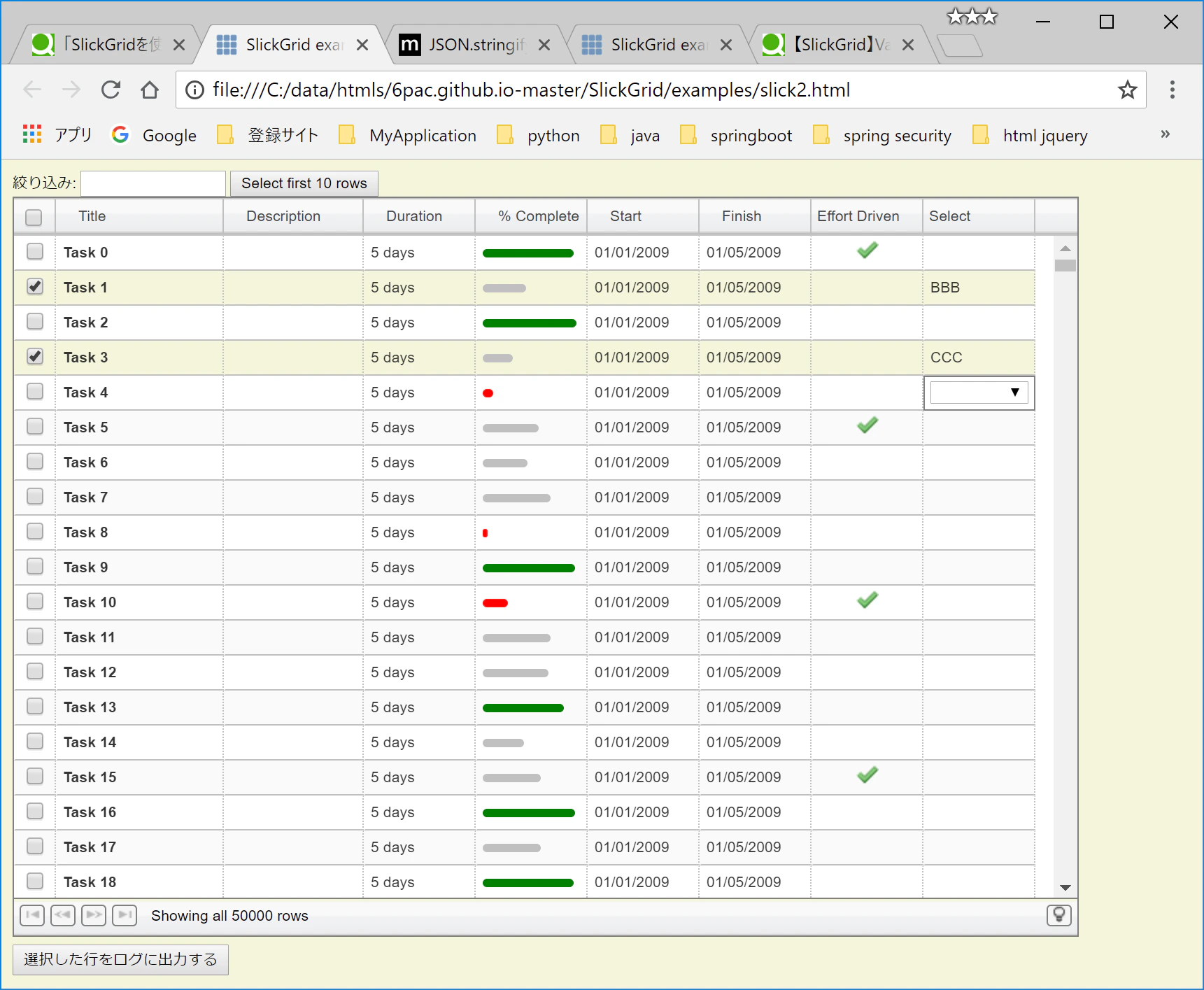Open the Select dropdown in Task 4 row
Screen dimensions: 1204x990
[x=979, y=393]
